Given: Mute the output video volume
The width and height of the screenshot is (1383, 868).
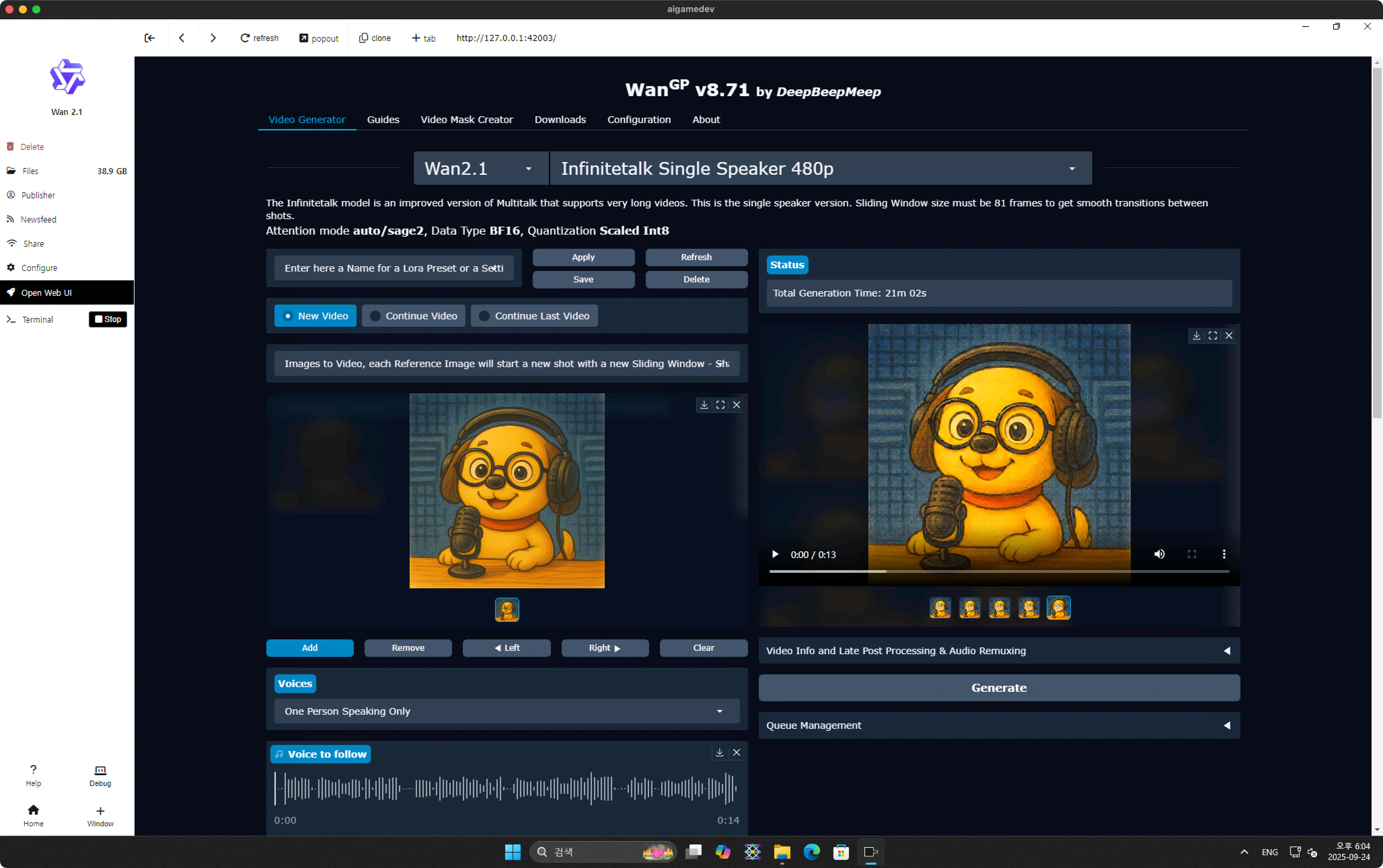Looking at the screenshot, I should [1159, 554].
